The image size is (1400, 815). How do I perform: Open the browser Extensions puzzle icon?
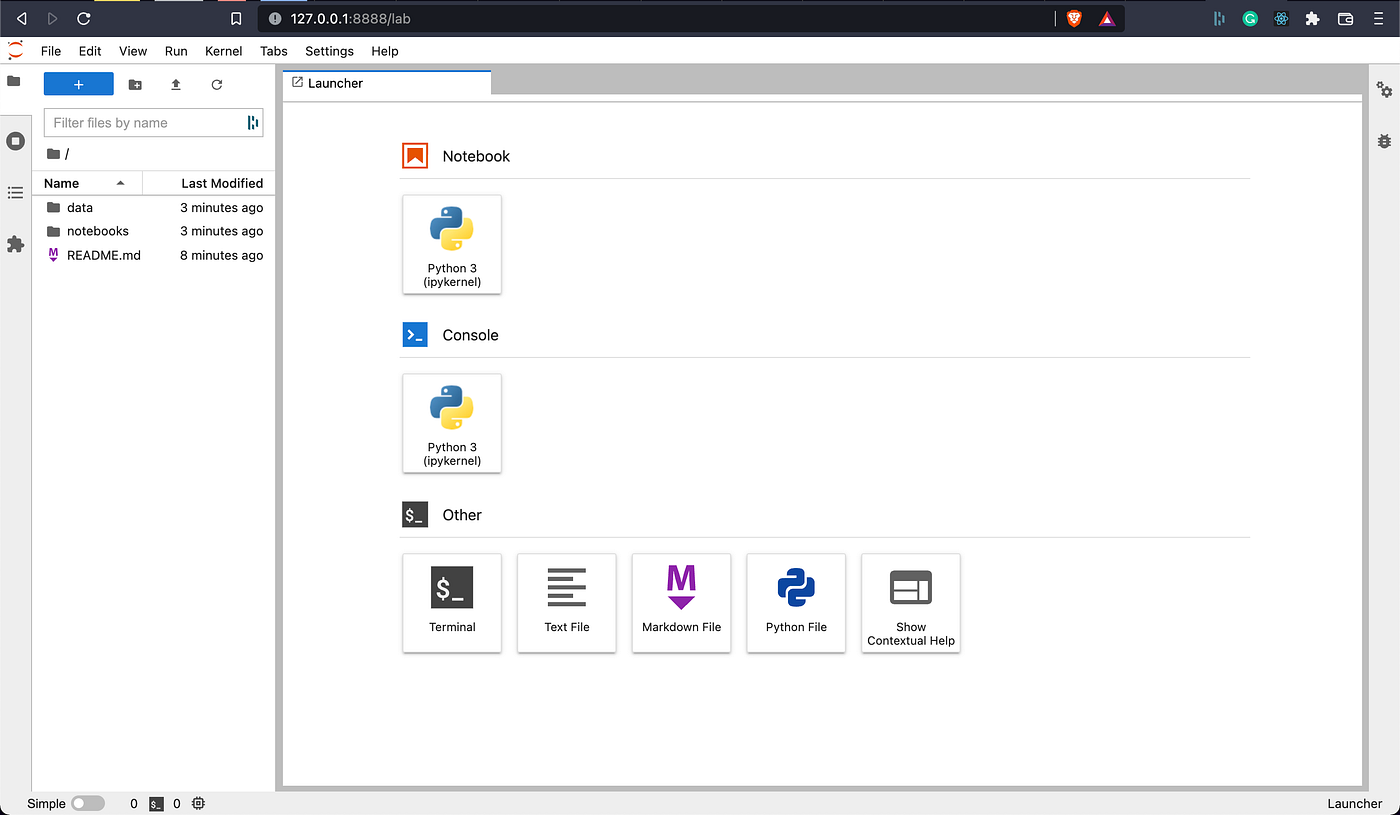(x=1313, y=18)
